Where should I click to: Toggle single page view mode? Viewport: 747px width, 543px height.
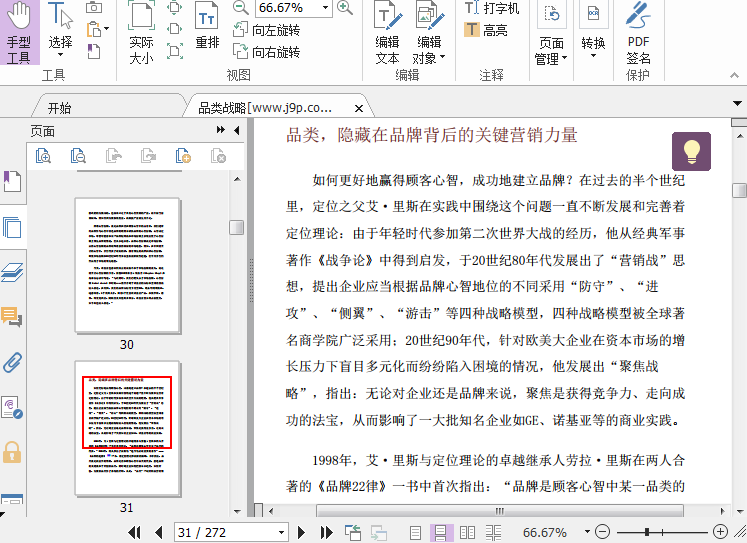[416, 532]
